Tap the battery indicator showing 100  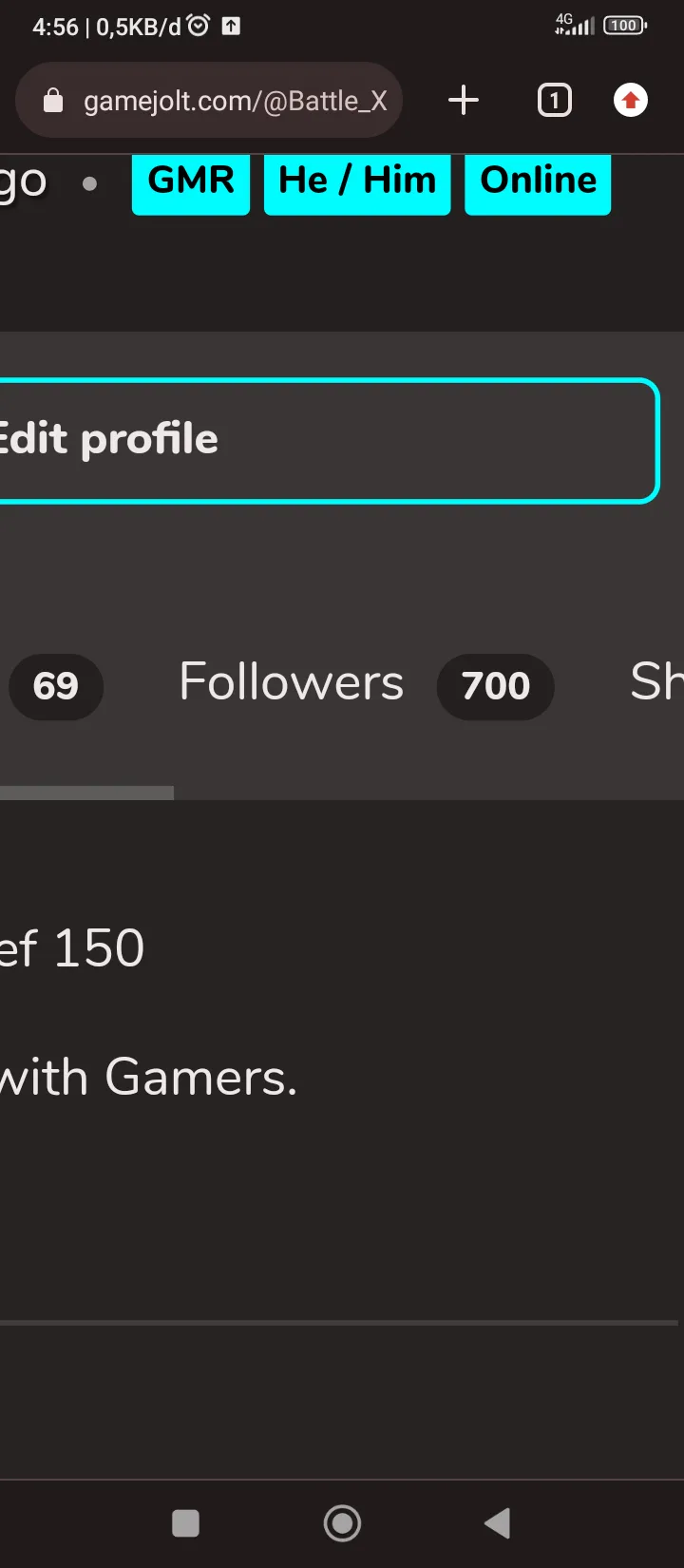pos(625,26)
